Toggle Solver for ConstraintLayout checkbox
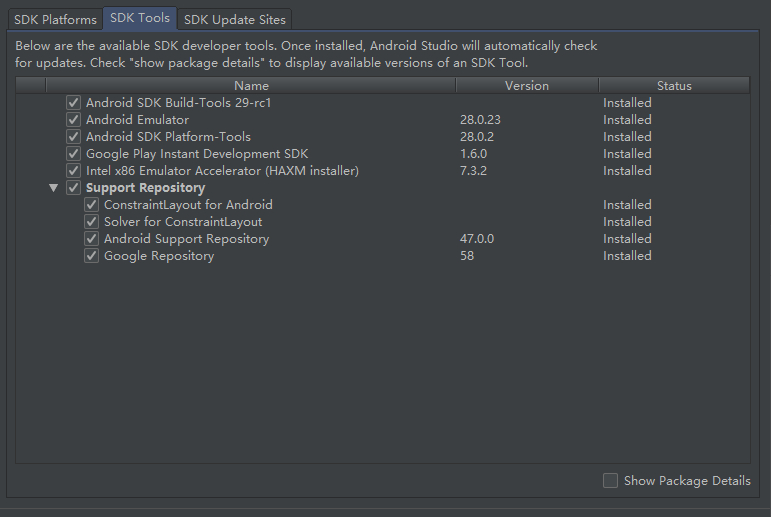 point(92,222)
